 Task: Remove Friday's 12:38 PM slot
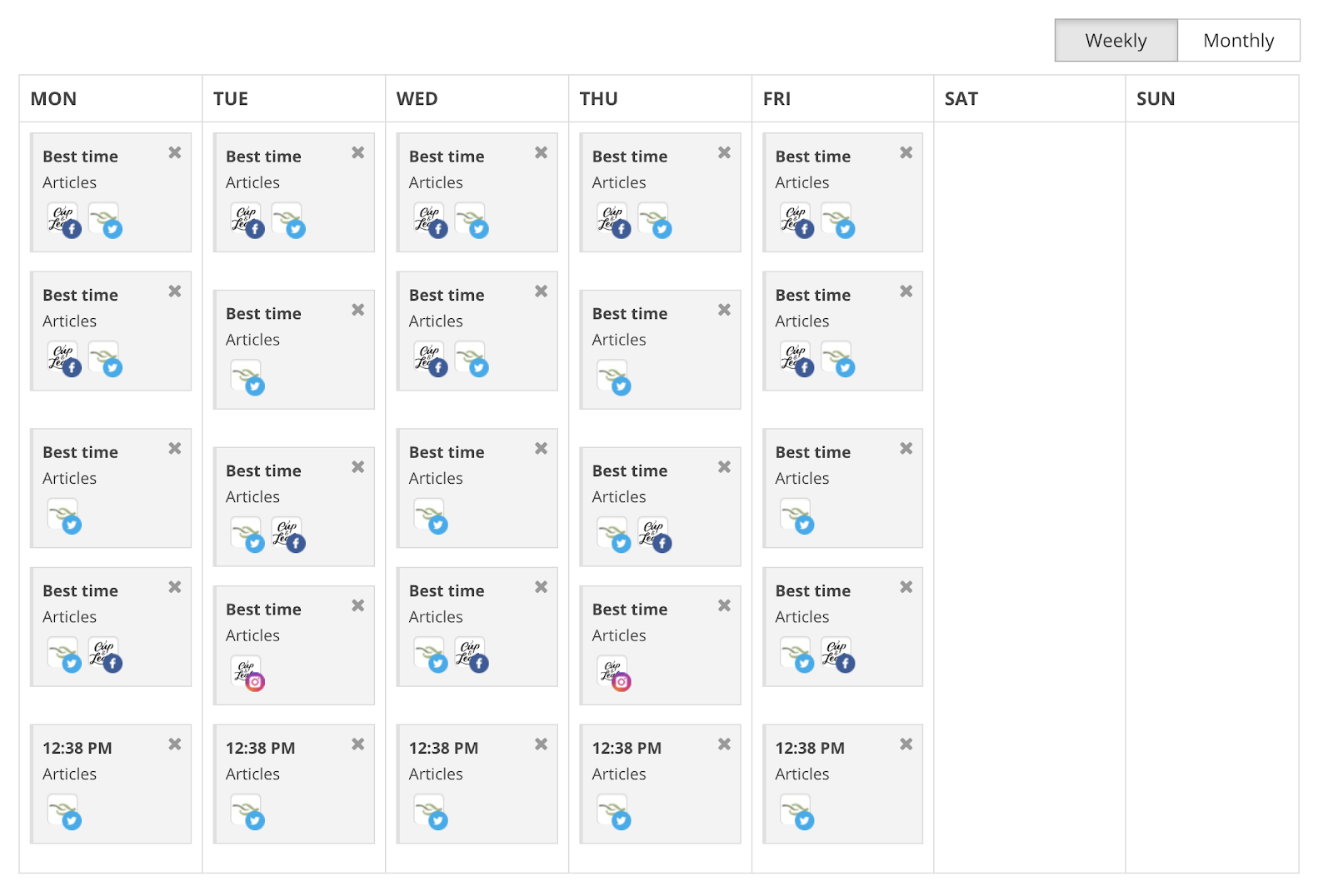[906, 744]
